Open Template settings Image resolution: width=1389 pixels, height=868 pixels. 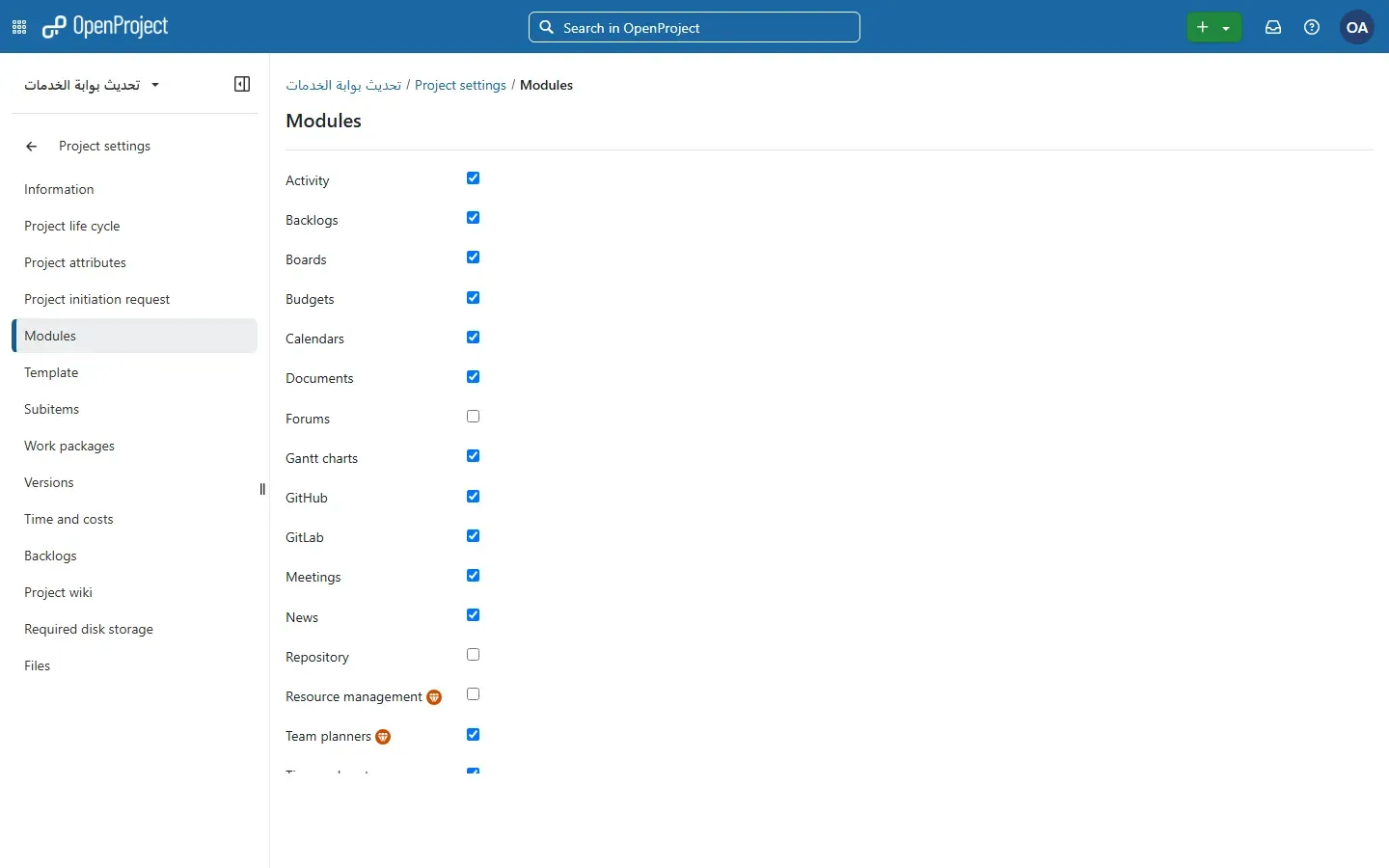click(135, 372)
